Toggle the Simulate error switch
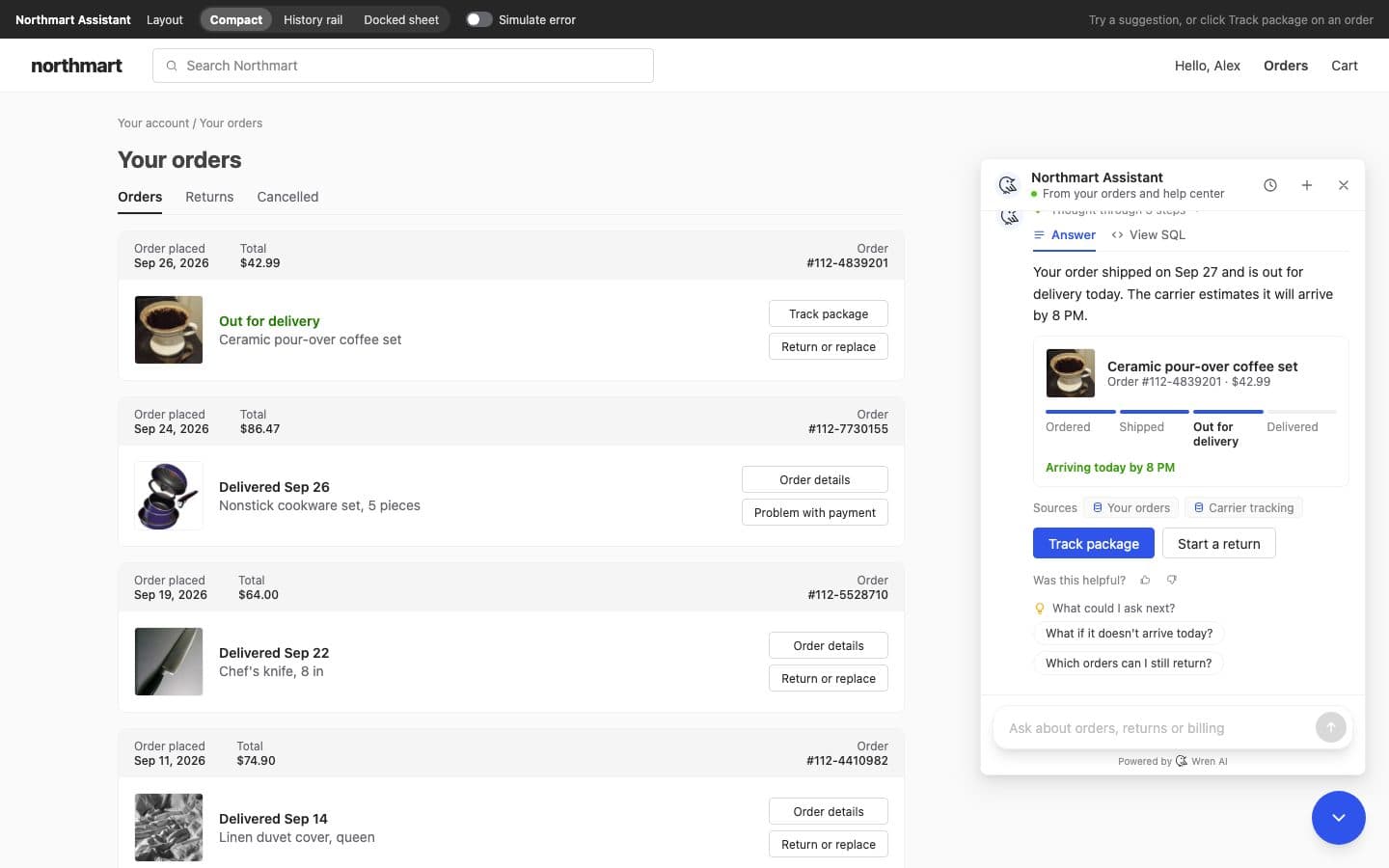The height and width of the screenshot is (868, 1389). (x=479, y=19)
